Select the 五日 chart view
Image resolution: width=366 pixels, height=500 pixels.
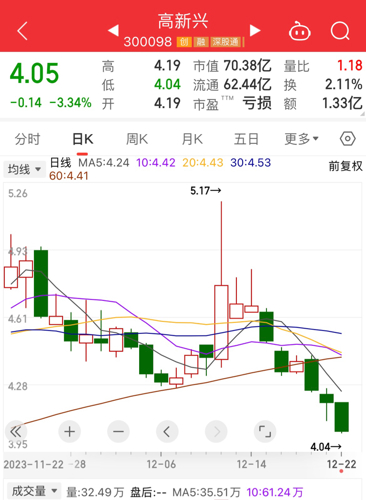tap(246, 139)
